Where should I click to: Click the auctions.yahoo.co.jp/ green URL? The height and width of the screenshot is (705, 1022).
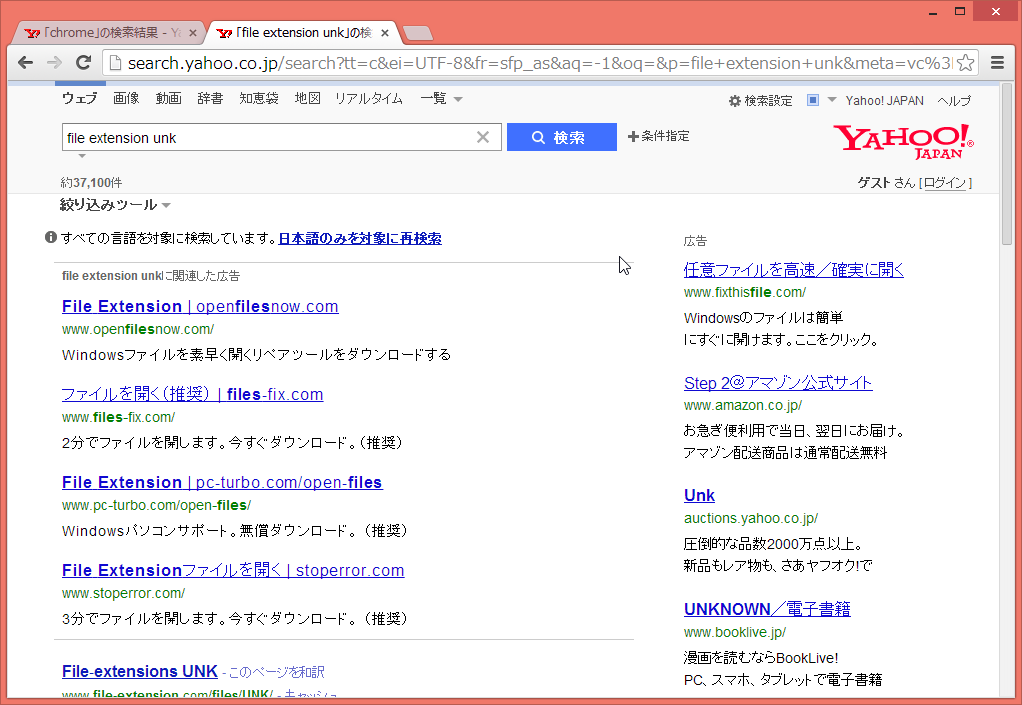pos(751,519)
